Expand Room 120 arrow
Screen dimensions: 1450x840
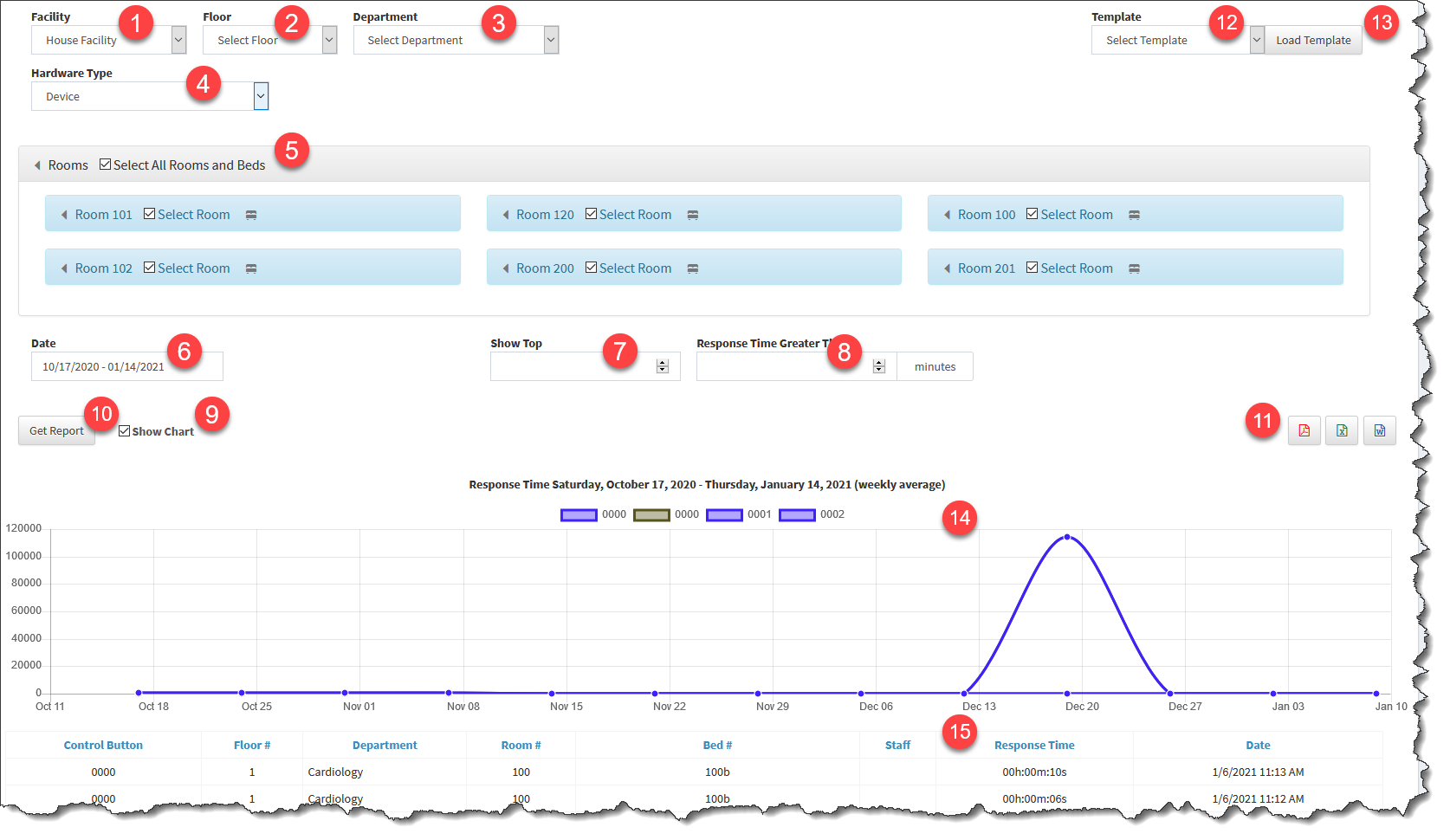click(506, 215)
